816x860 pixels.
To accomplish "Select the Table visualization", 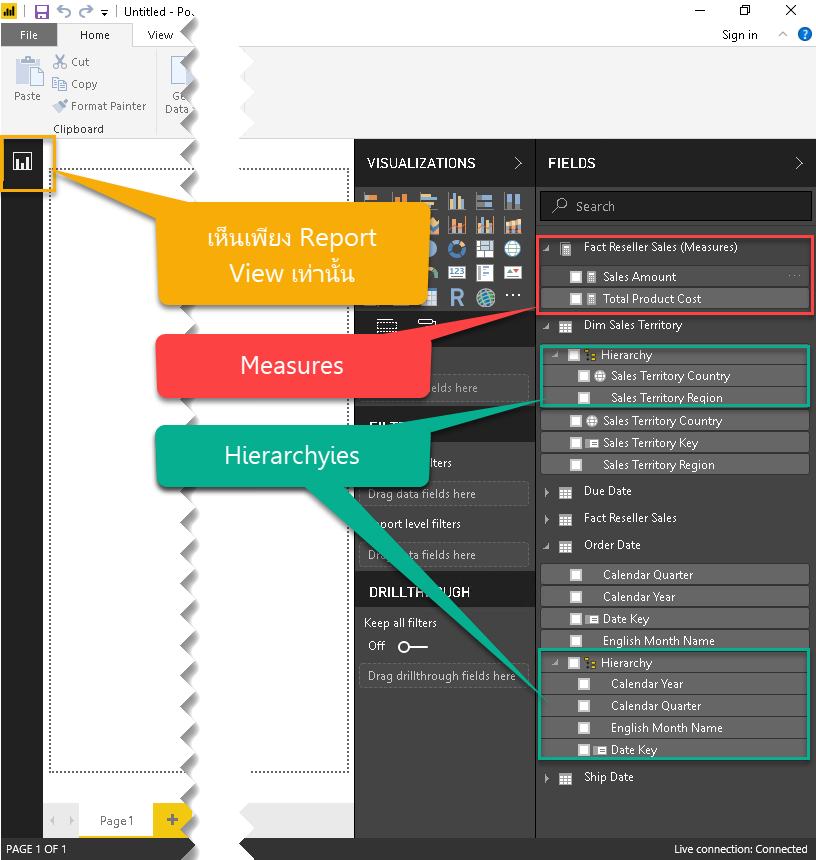I will pos(431,295).
